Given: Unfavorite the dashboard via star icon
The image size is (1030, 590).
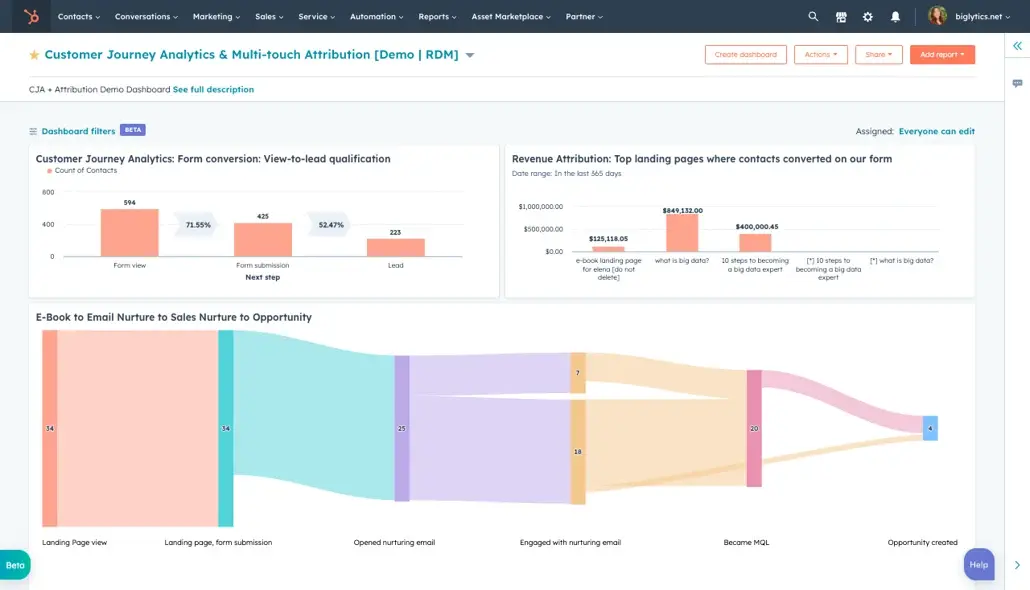Looking at the screenshot, I should click(32, 54).
